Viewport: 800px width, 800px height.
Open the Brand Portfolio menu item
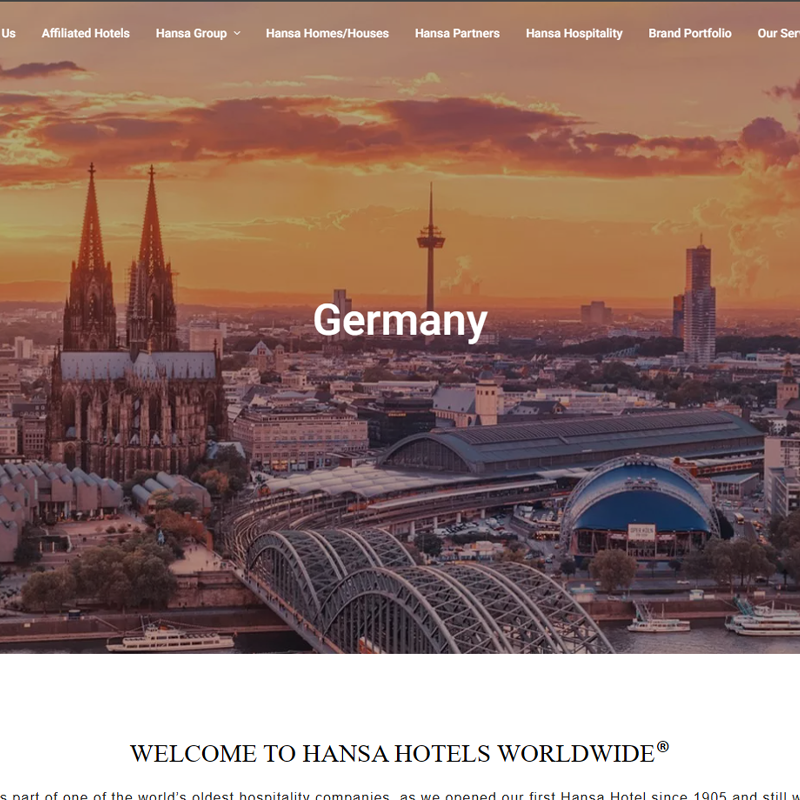[689, 33]
